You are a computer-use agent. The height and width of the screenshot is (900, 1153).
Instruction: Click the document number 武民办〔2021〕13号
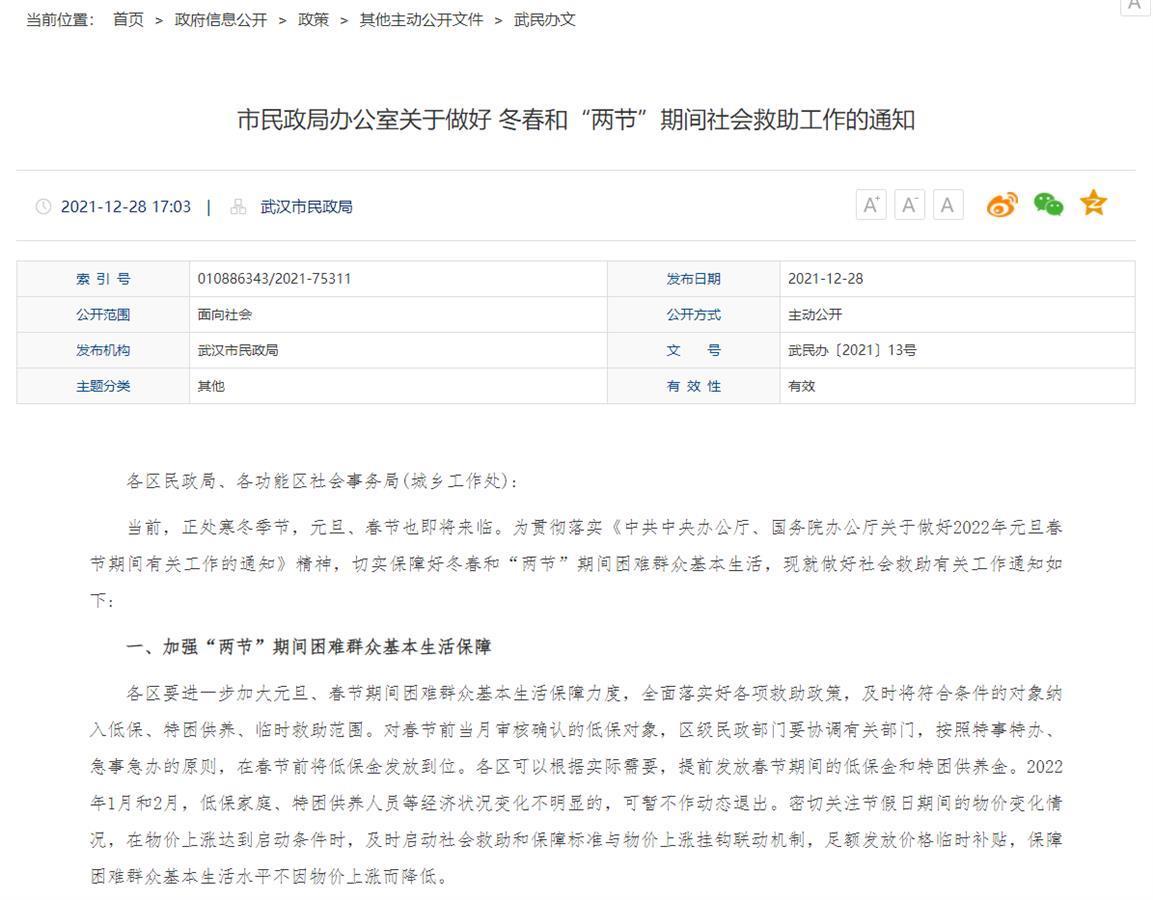click(x=852, y=351)
